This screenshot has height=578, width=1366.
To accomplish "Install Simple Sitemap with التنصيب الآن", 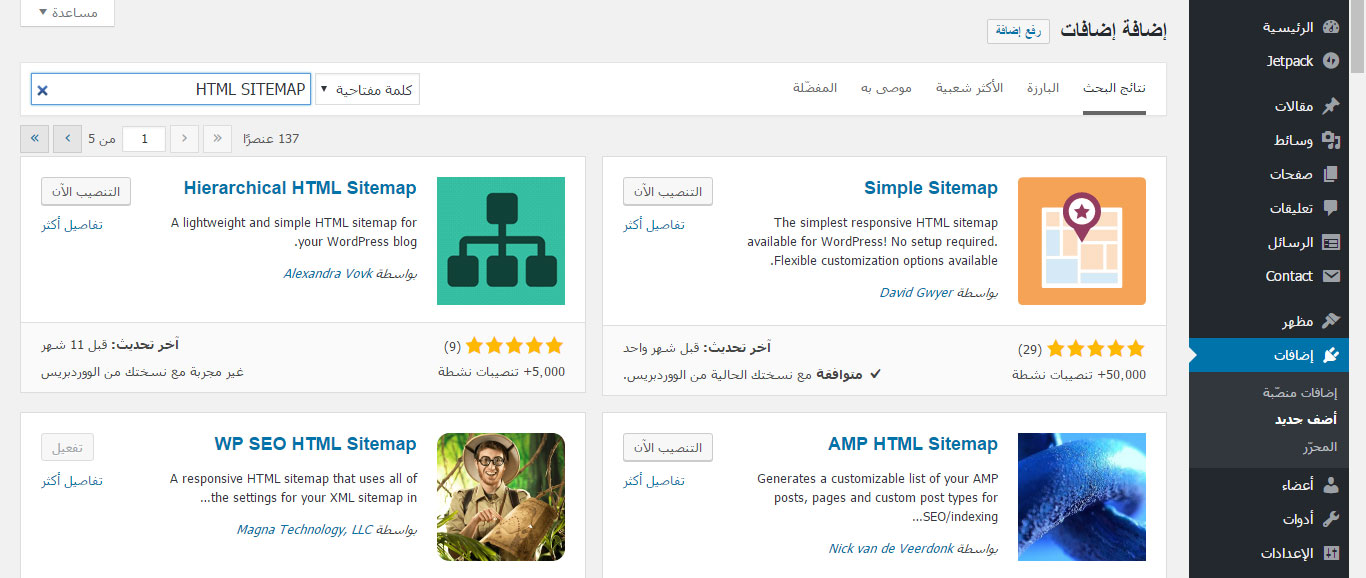I will [x=668, y=191].
